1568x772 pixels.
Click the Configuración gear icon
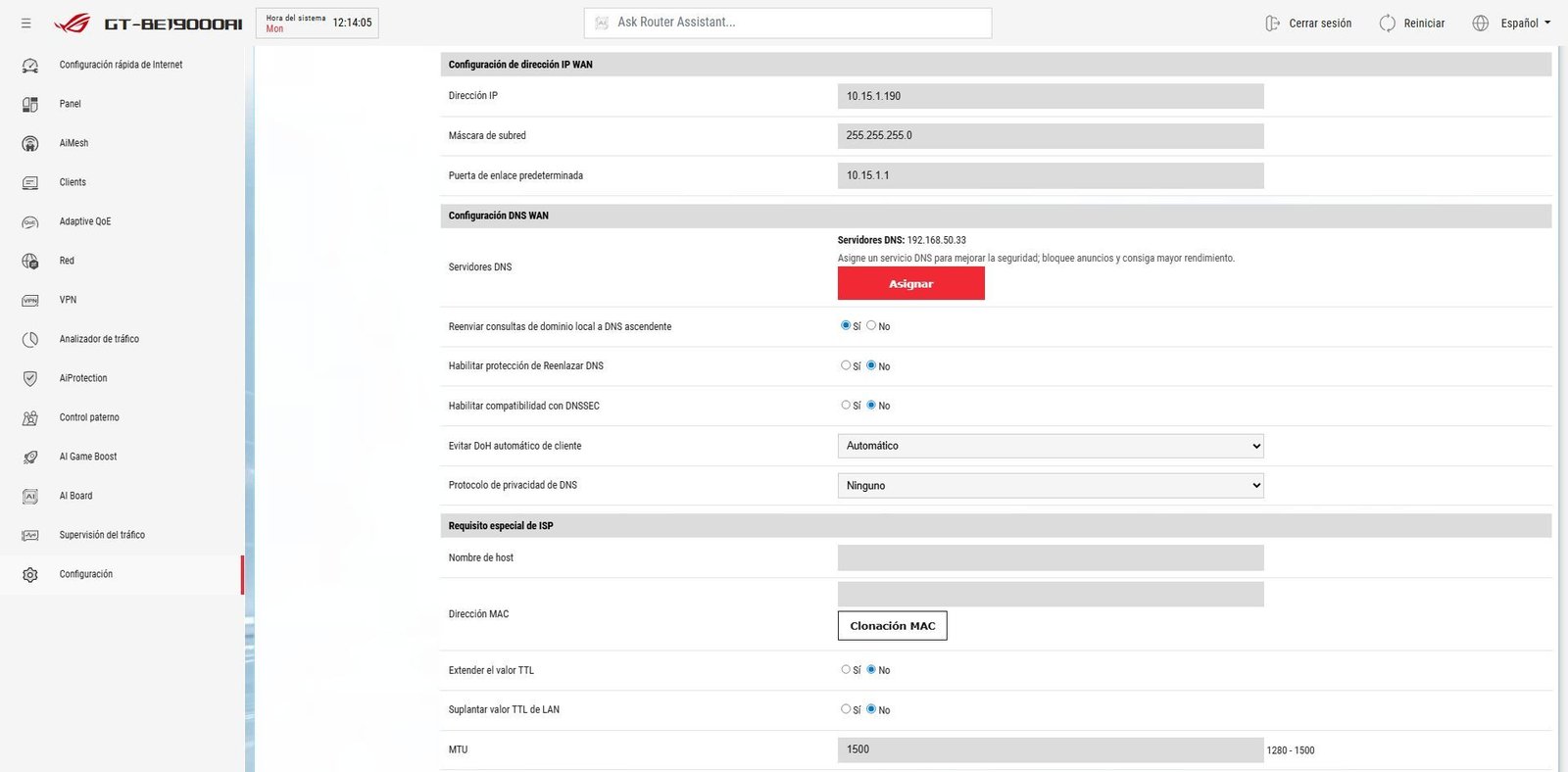[x=30, y=574]
